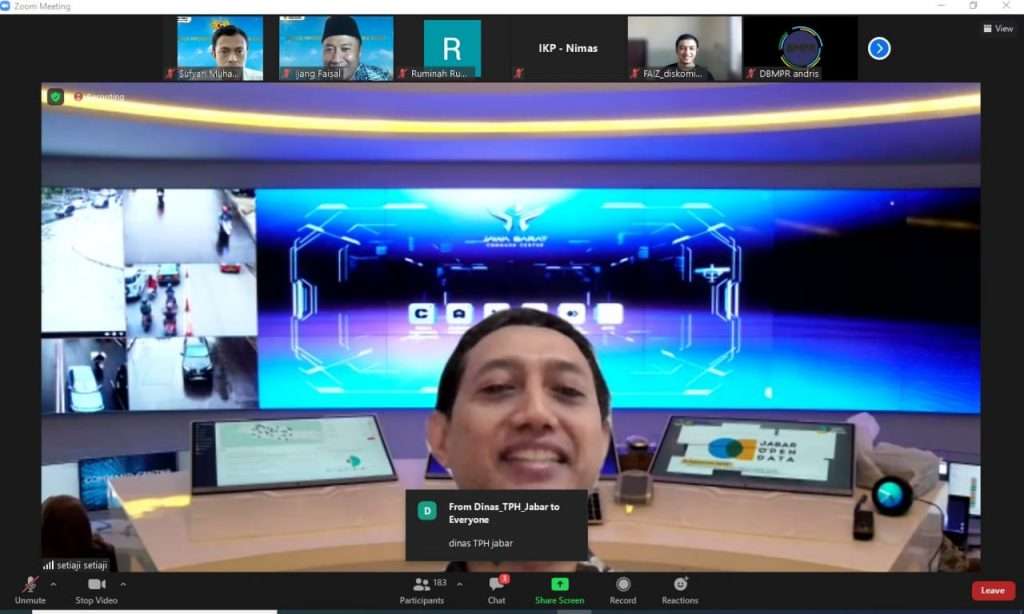Image resolution: width=1024 pixels, height=614 pixels.
Task: Select Ijang Faisal video thumbnail
Action: coord(336,48)
